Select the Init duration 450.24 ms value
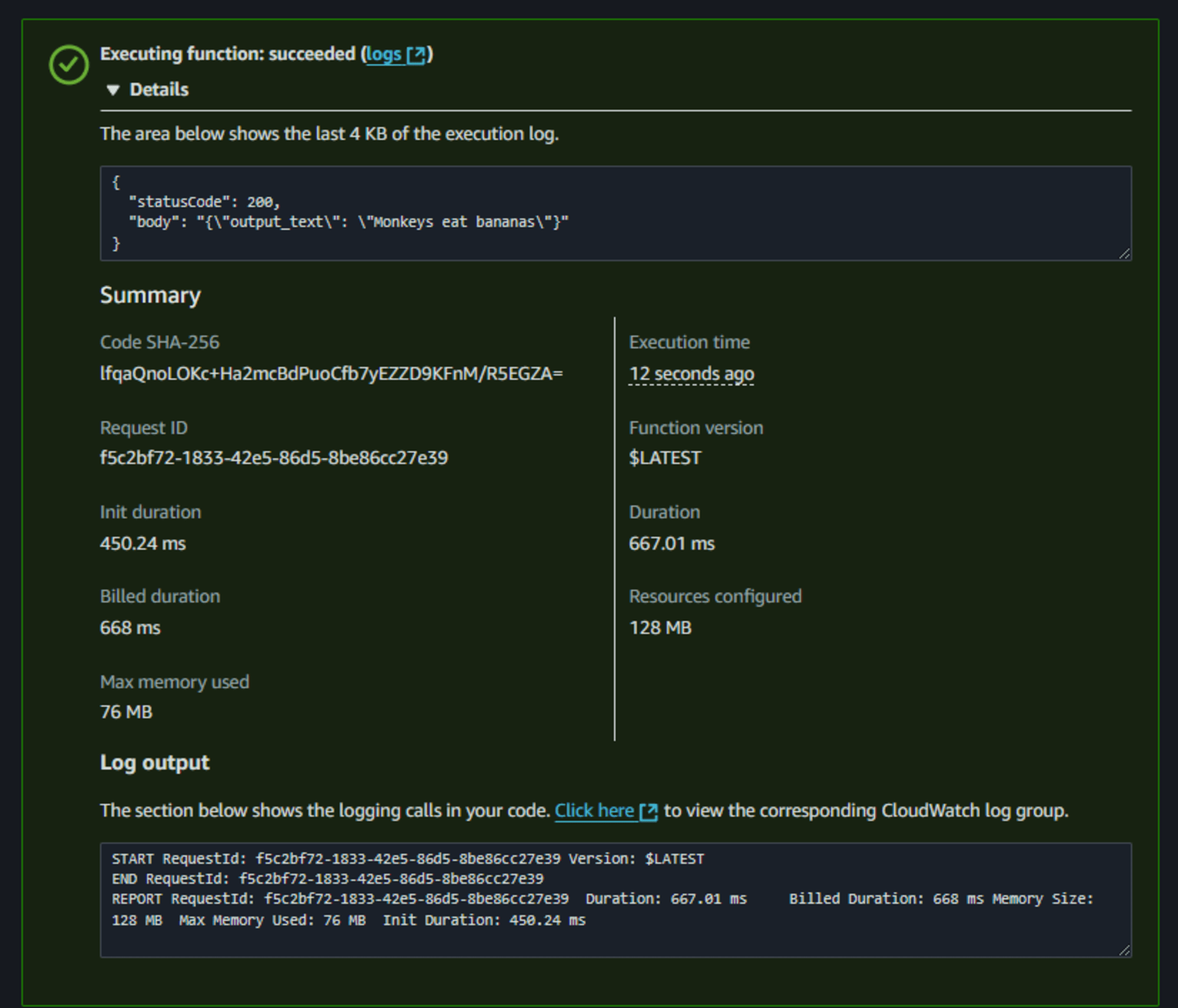Image resolution: width=1178 pixels, height=1008 pixels. [143, 543]
